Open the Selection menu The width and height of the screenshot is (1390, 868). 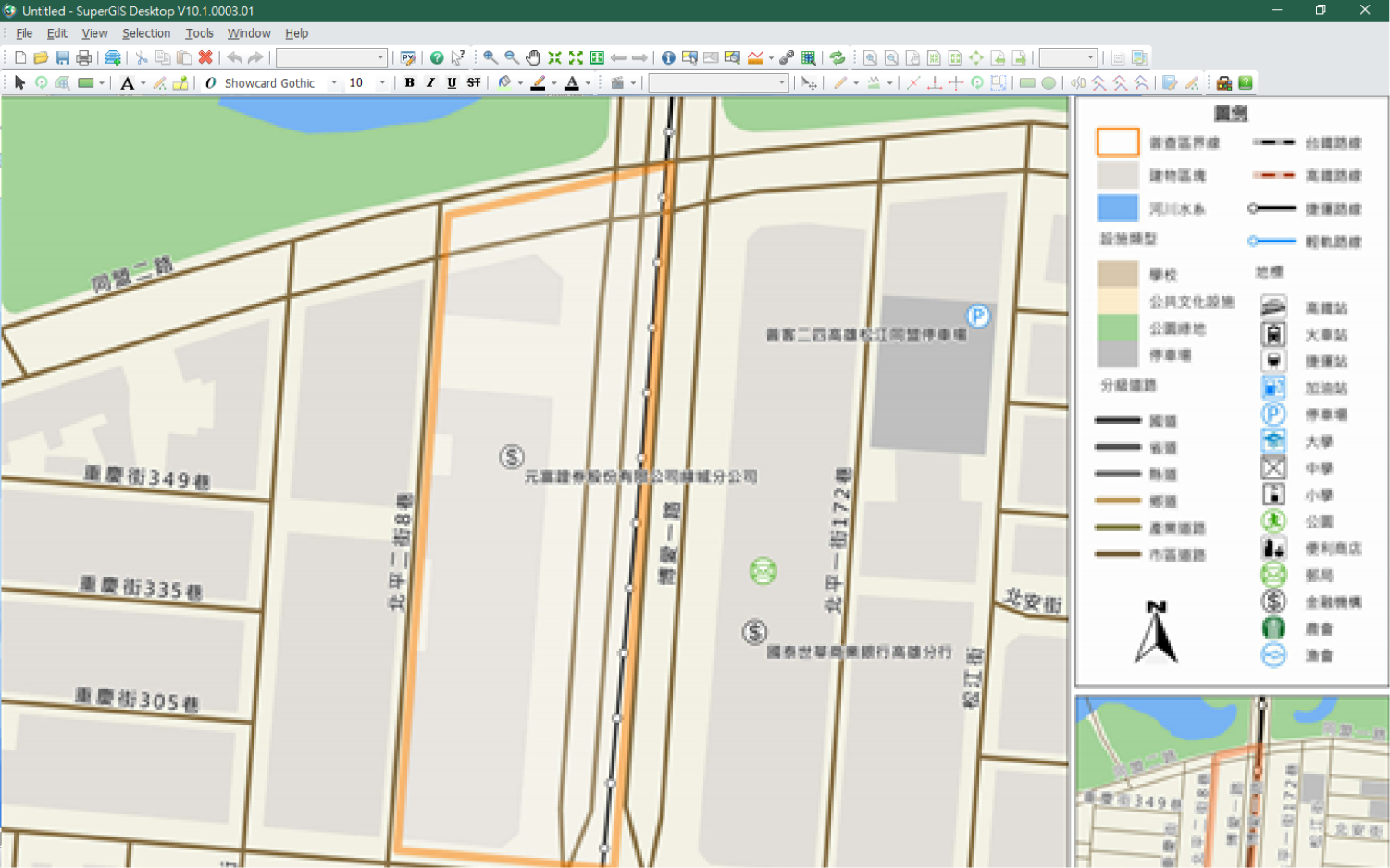point(145,33)
